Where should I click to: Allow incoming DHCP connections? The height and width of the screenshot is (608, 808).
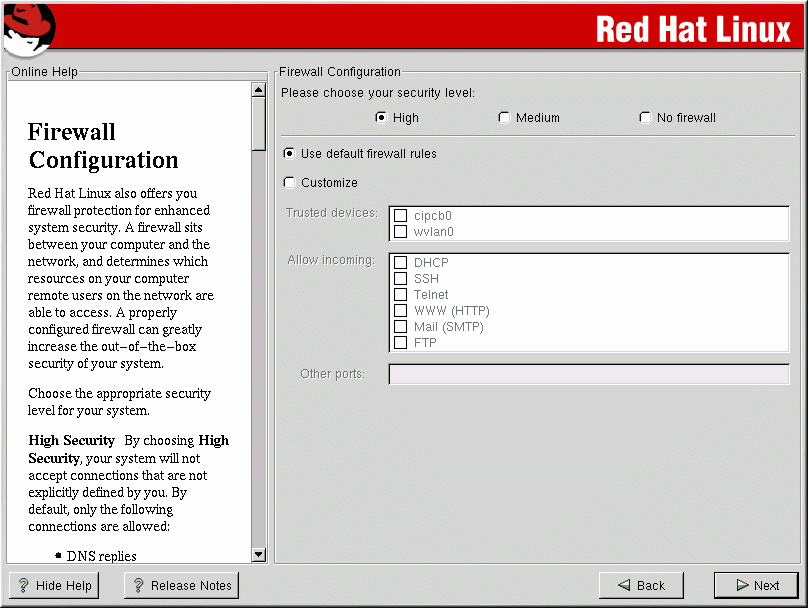pyautogui.click(x=401, y=263)
